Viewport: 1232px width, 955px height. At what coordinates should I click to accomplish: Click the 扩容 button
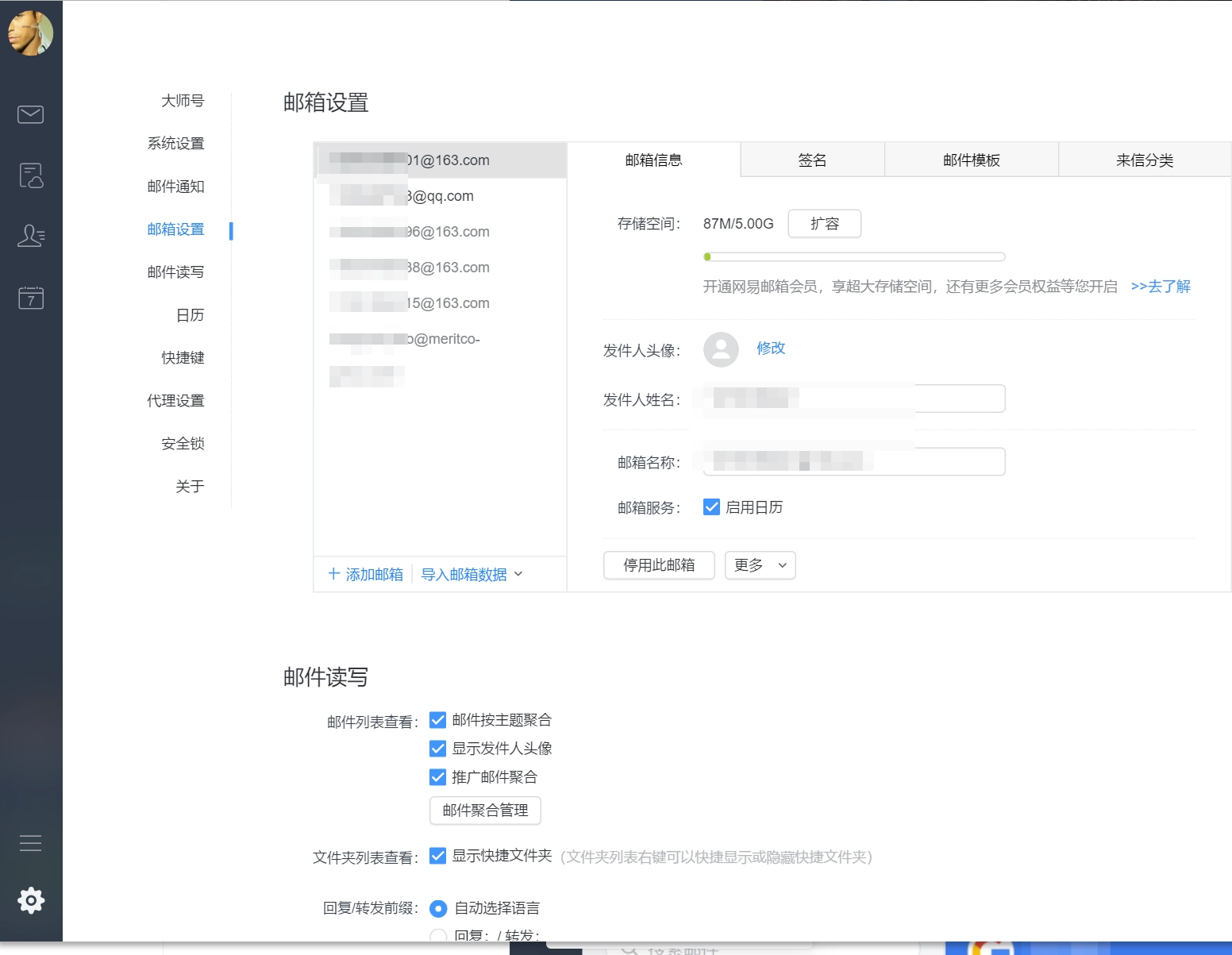coord(825,224)
